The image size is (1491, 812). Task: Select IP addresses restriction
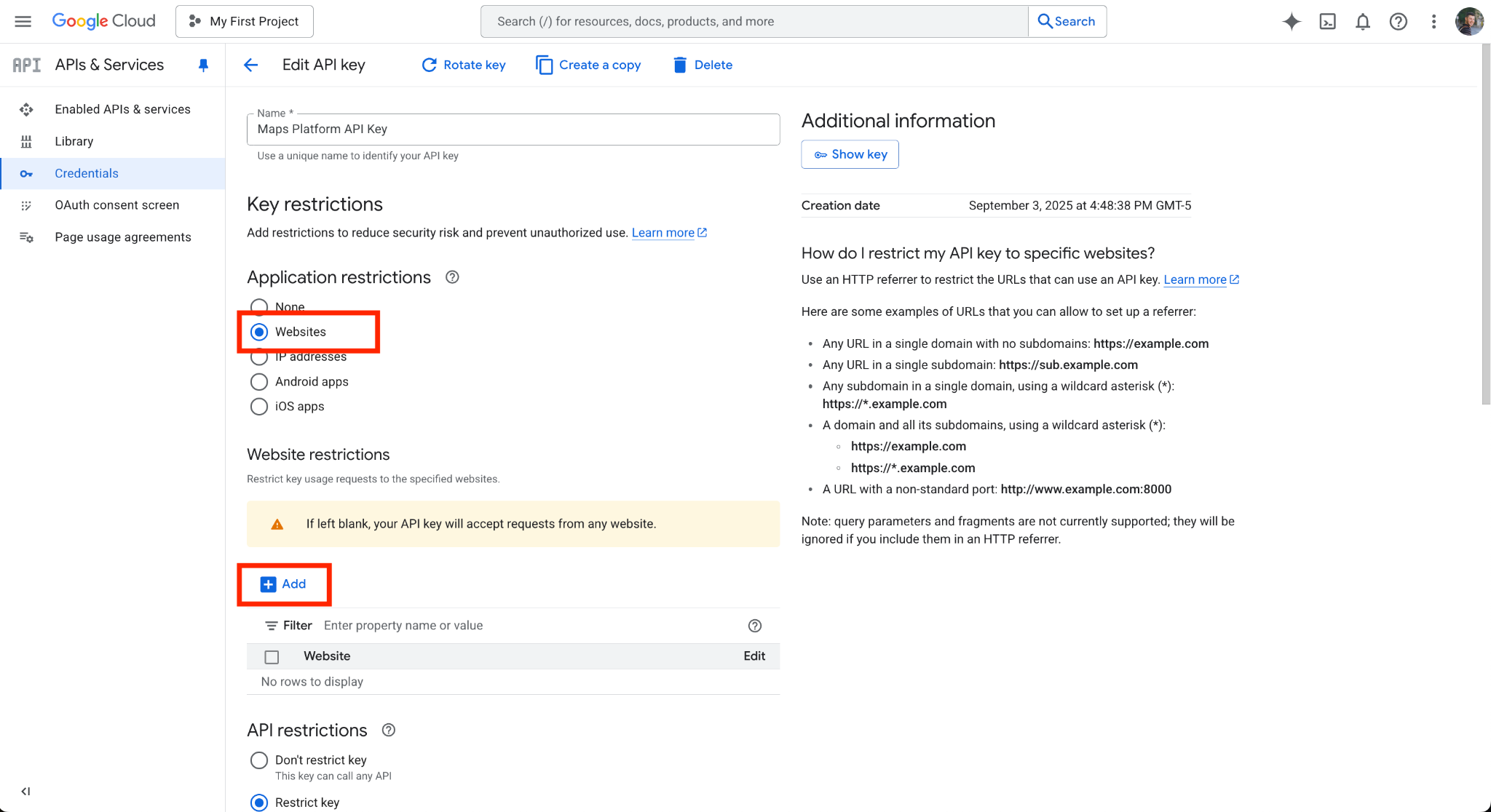(x=259, y=357)
